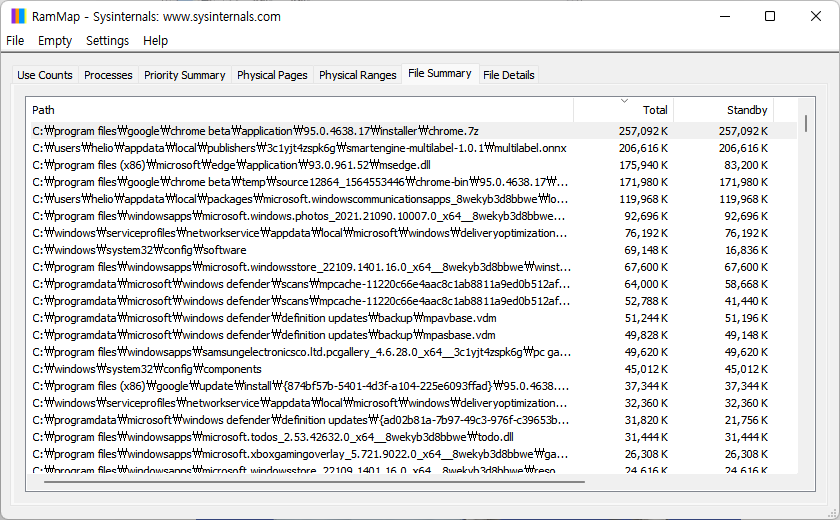The image size is (840, 520).
Task: Minimize the RamMap window
Action: (725, 17)
